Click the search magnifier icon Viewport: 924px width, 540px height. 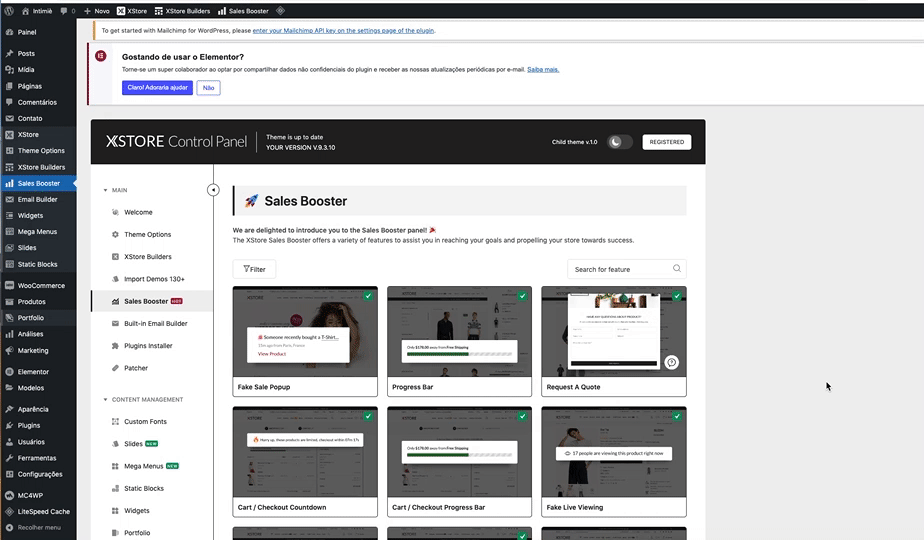pyautogui.click(x=676, y=268)
